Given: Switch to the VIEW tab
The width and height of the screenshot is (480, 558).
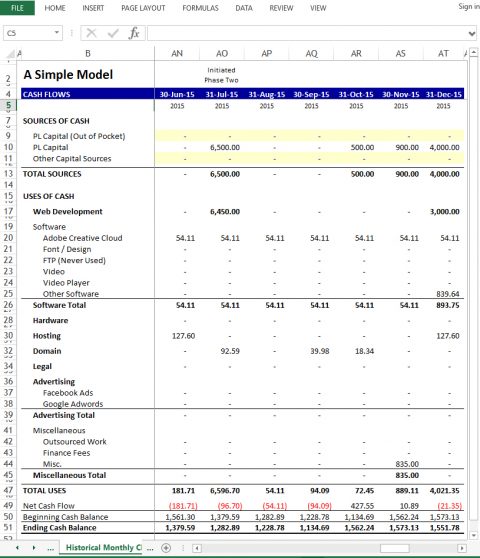Looking at the screenshot, I should coord(318,8).
